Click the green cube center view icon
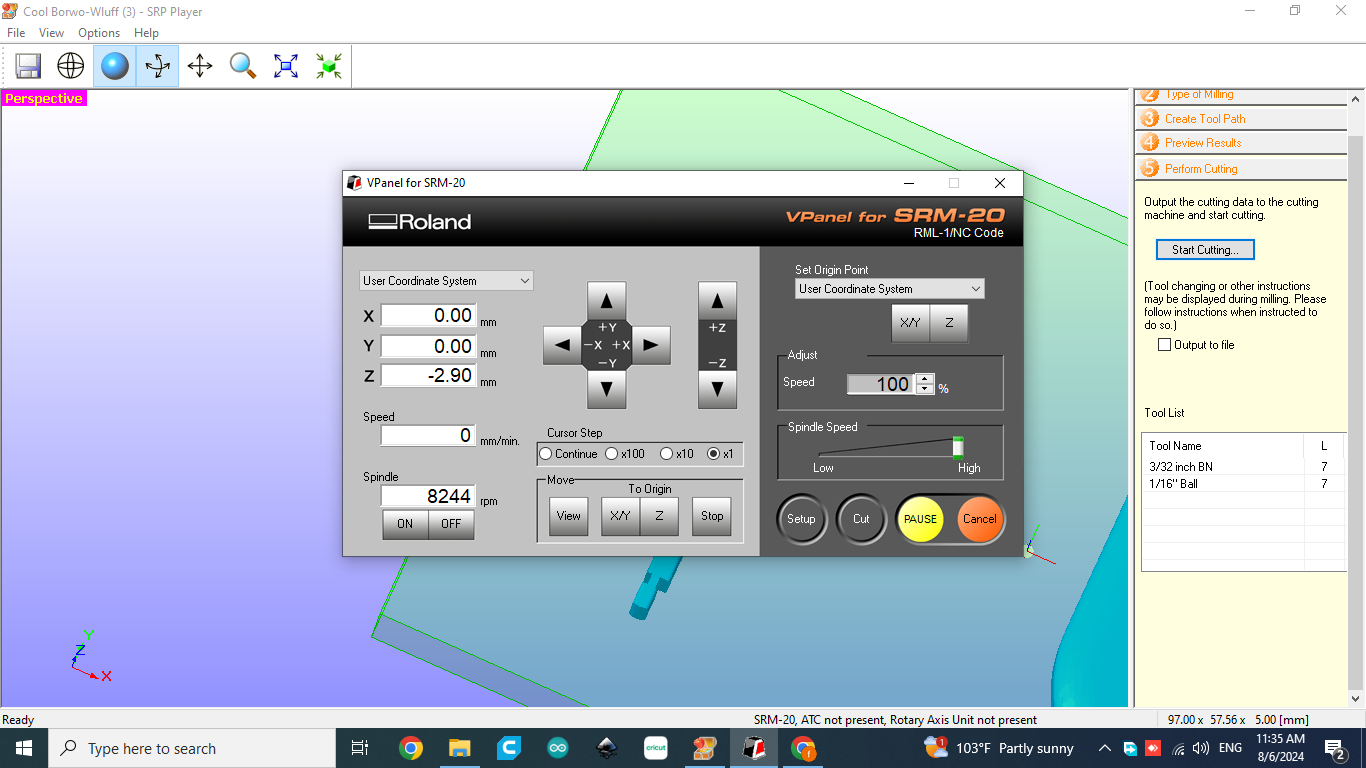The height and width of the screenshot is (768, 1366). click(329, 66)
